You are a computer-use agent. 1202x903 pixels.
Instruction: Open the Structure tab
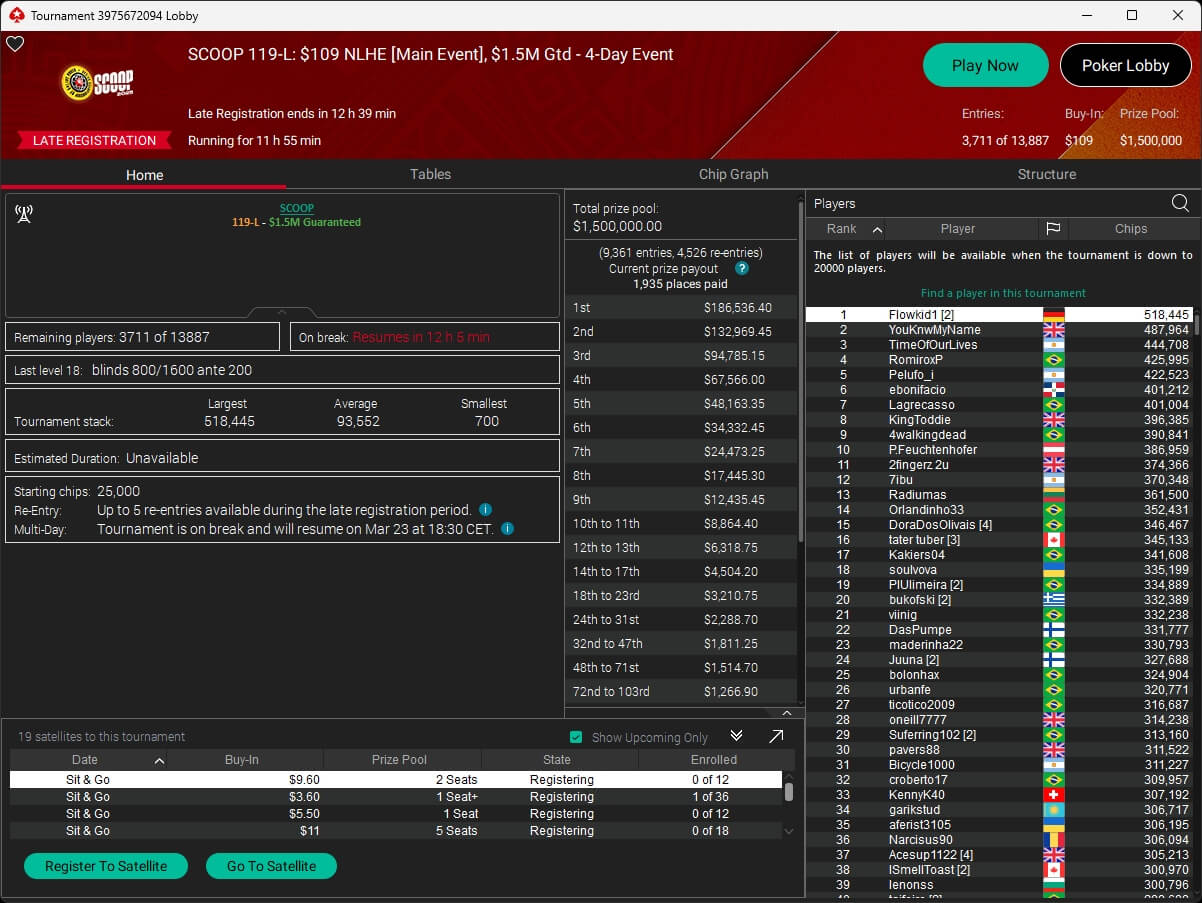point(1046,174)
